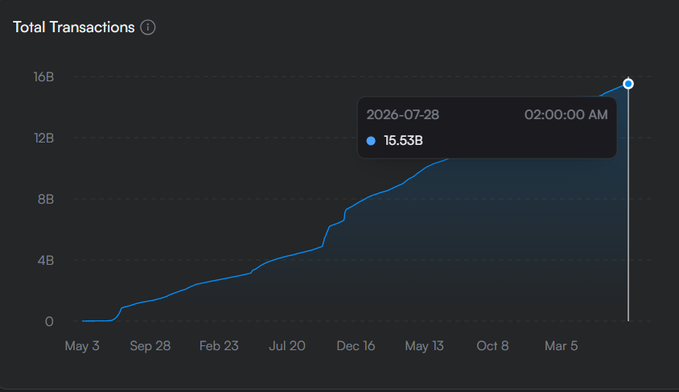Screen dimensions: 679x392
Task: Click the Dec 16 x-axis label
Action: (x=356, y=346)
